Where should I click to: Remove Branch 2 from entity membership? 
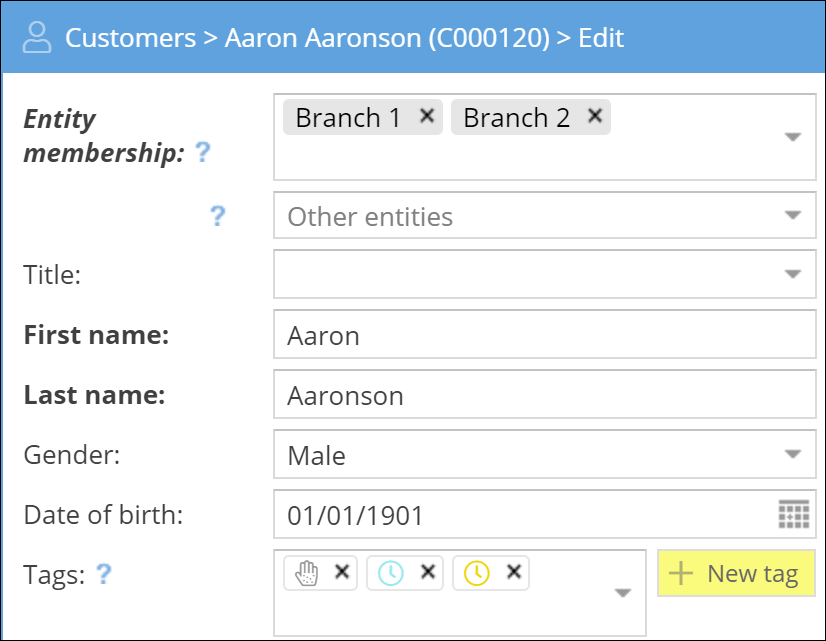tap(595, 117)
